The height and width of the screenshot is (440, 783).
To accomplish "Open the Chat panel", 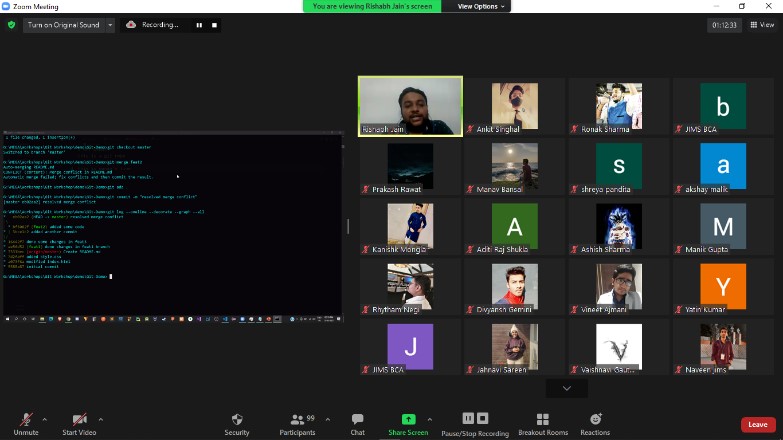I will click(357, 422).
